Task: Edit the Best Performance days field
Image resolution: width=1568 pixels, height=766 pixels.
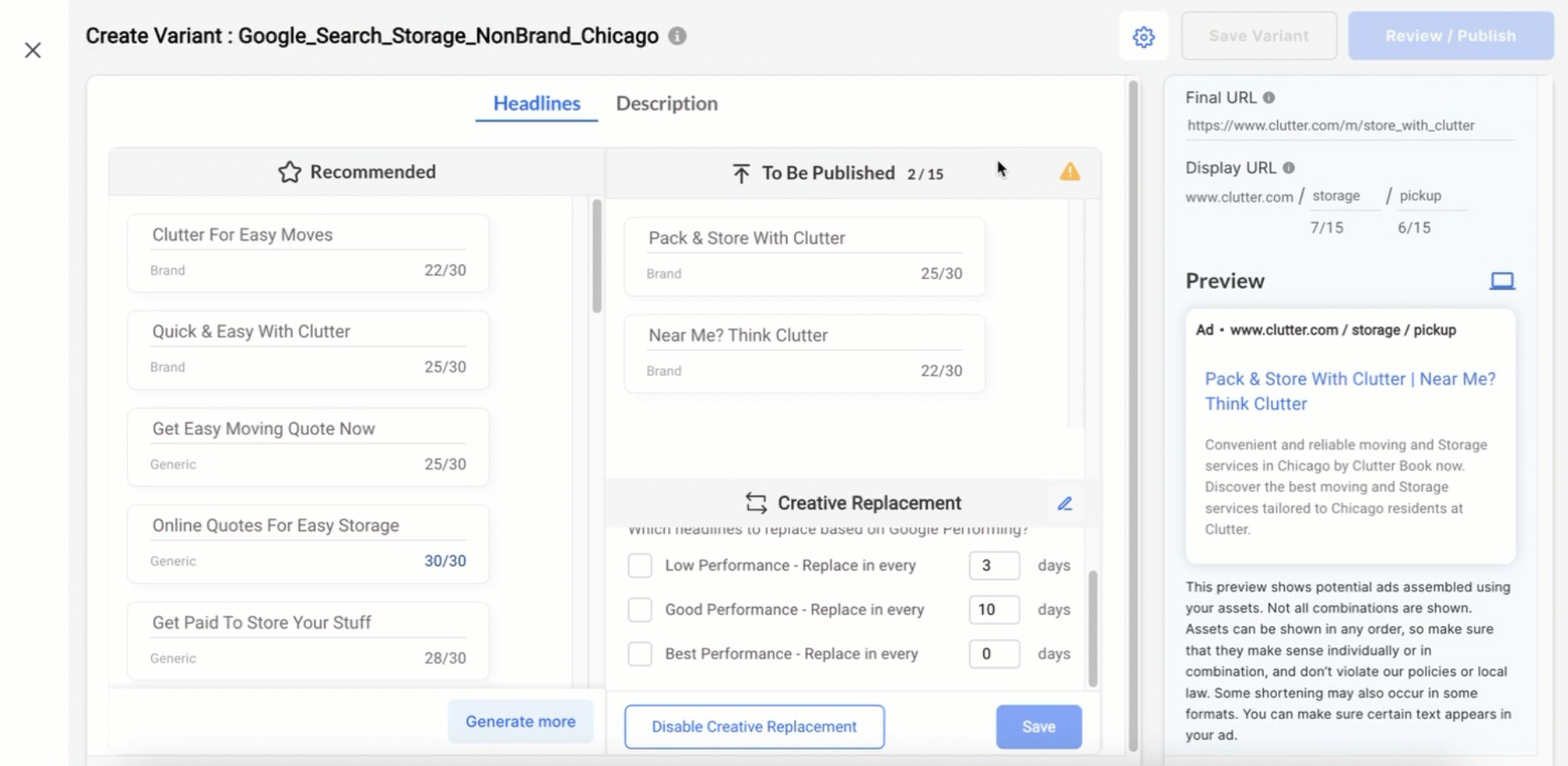Action: (994, 653)
